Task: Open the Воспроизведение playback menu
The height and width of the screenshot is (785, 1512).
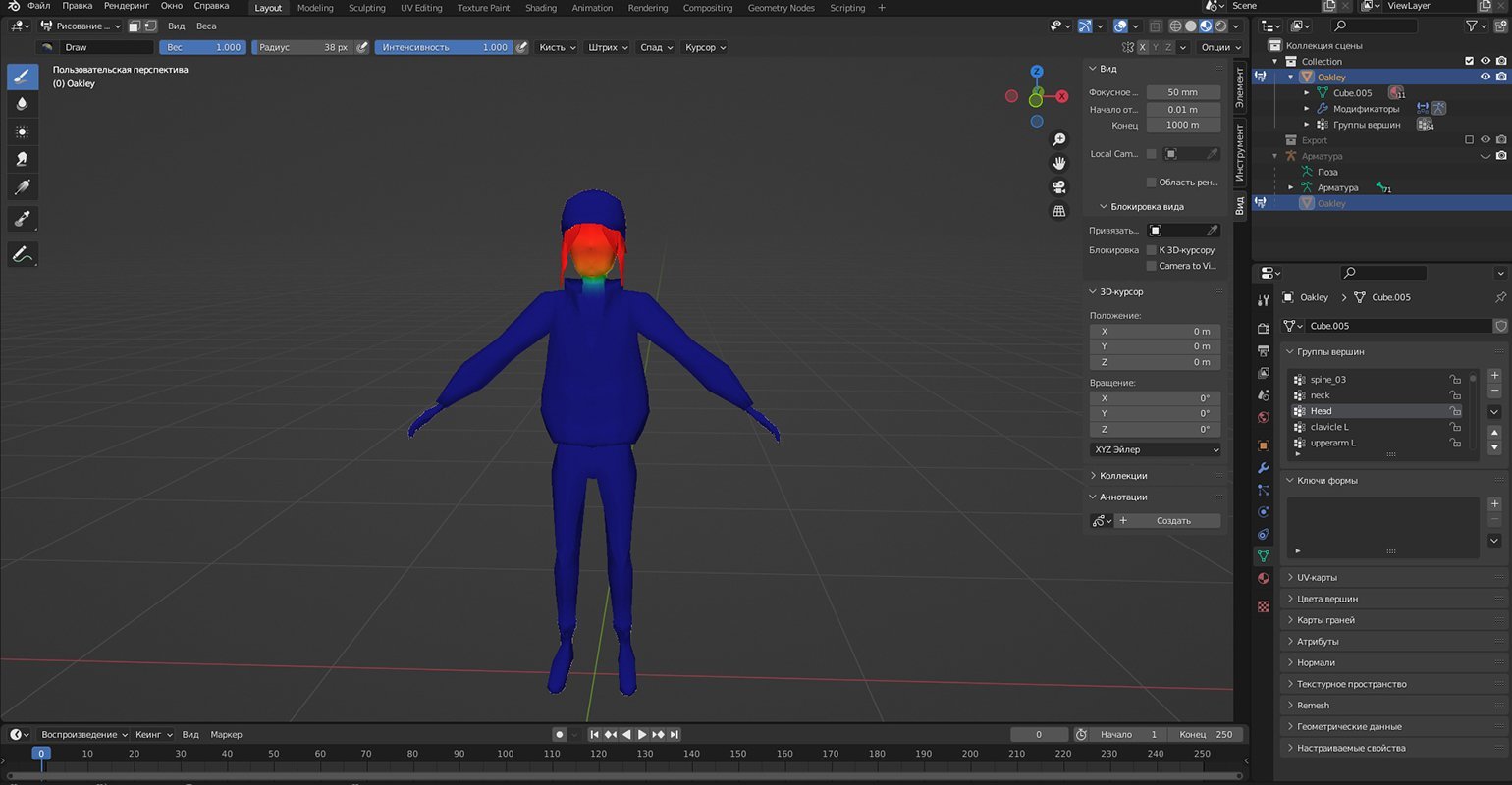Action: coord(83,735)
